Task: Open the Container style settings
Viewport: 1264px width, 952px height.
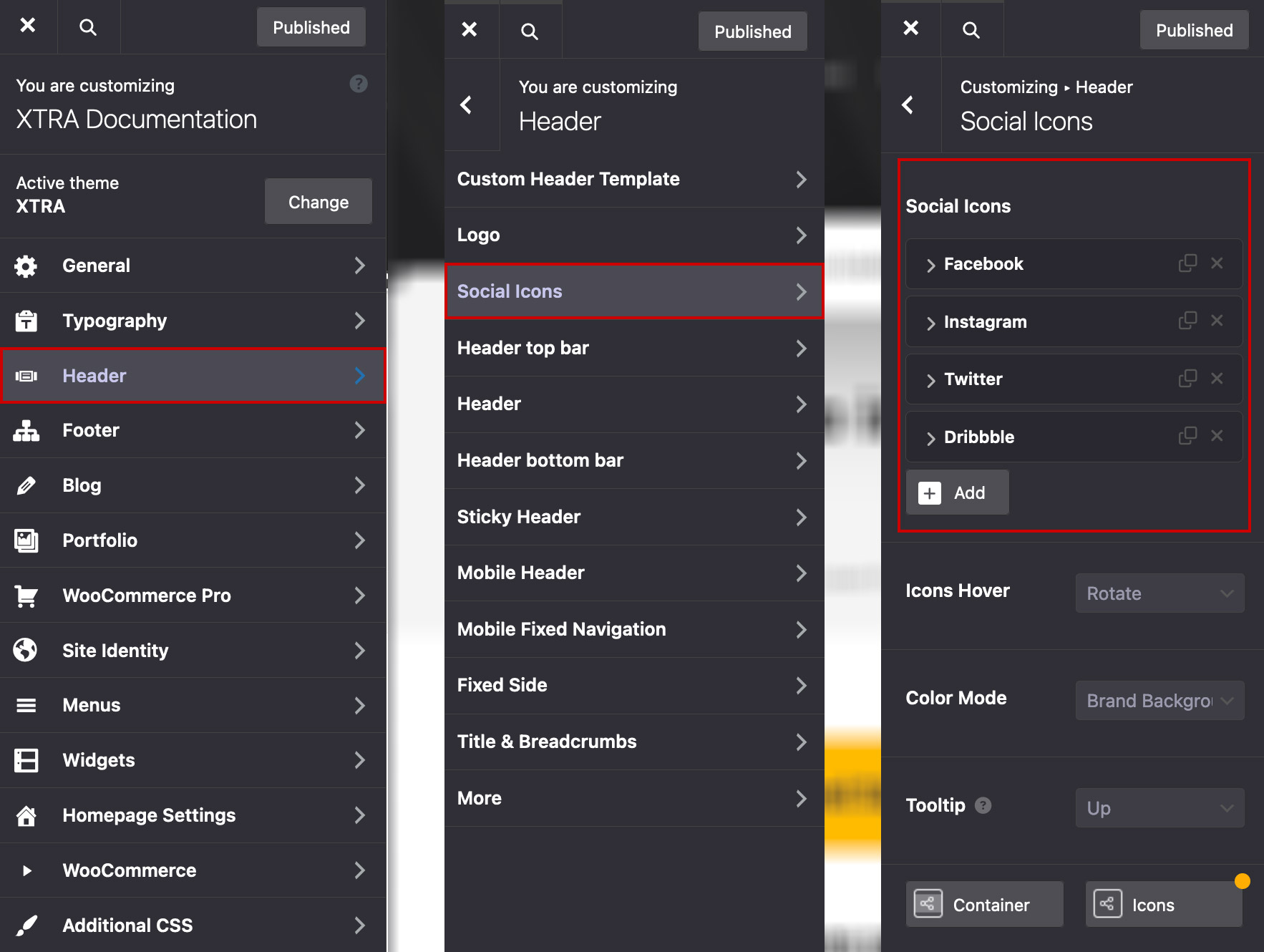Action: (983, 905)
